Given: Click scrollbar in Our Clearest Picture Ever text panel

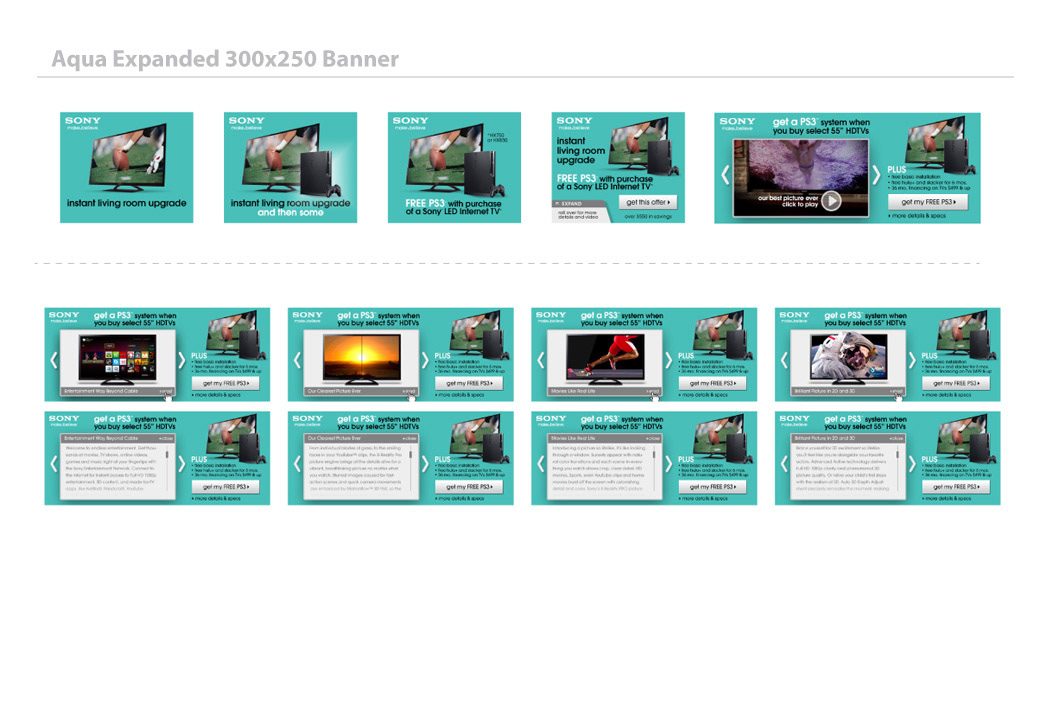Looking at the screenshot, I should click(410, 455).
